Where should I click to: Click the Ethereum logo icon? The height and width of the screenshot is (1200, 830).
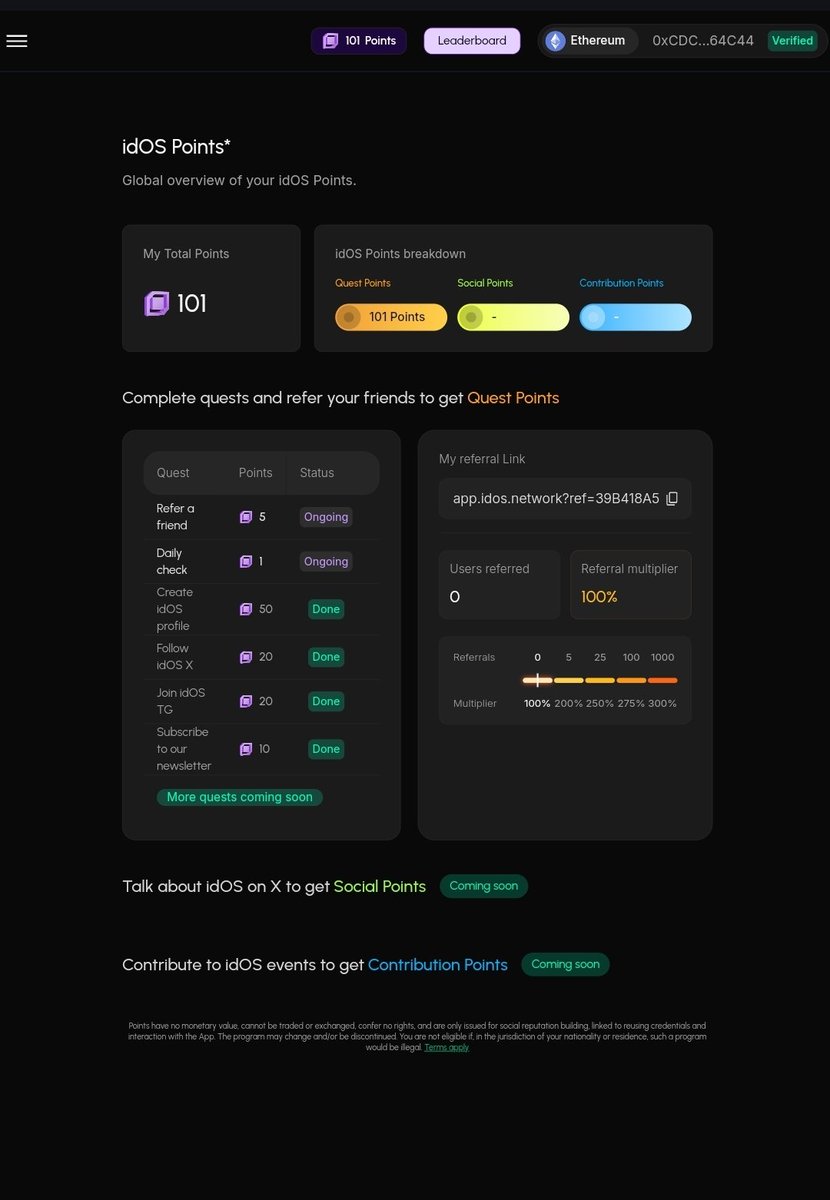(555, 41)
